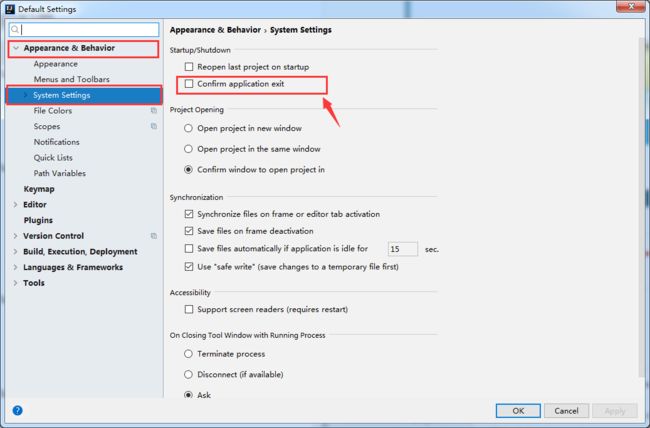Select Confirm window to open project in

[x=189, y=170]
